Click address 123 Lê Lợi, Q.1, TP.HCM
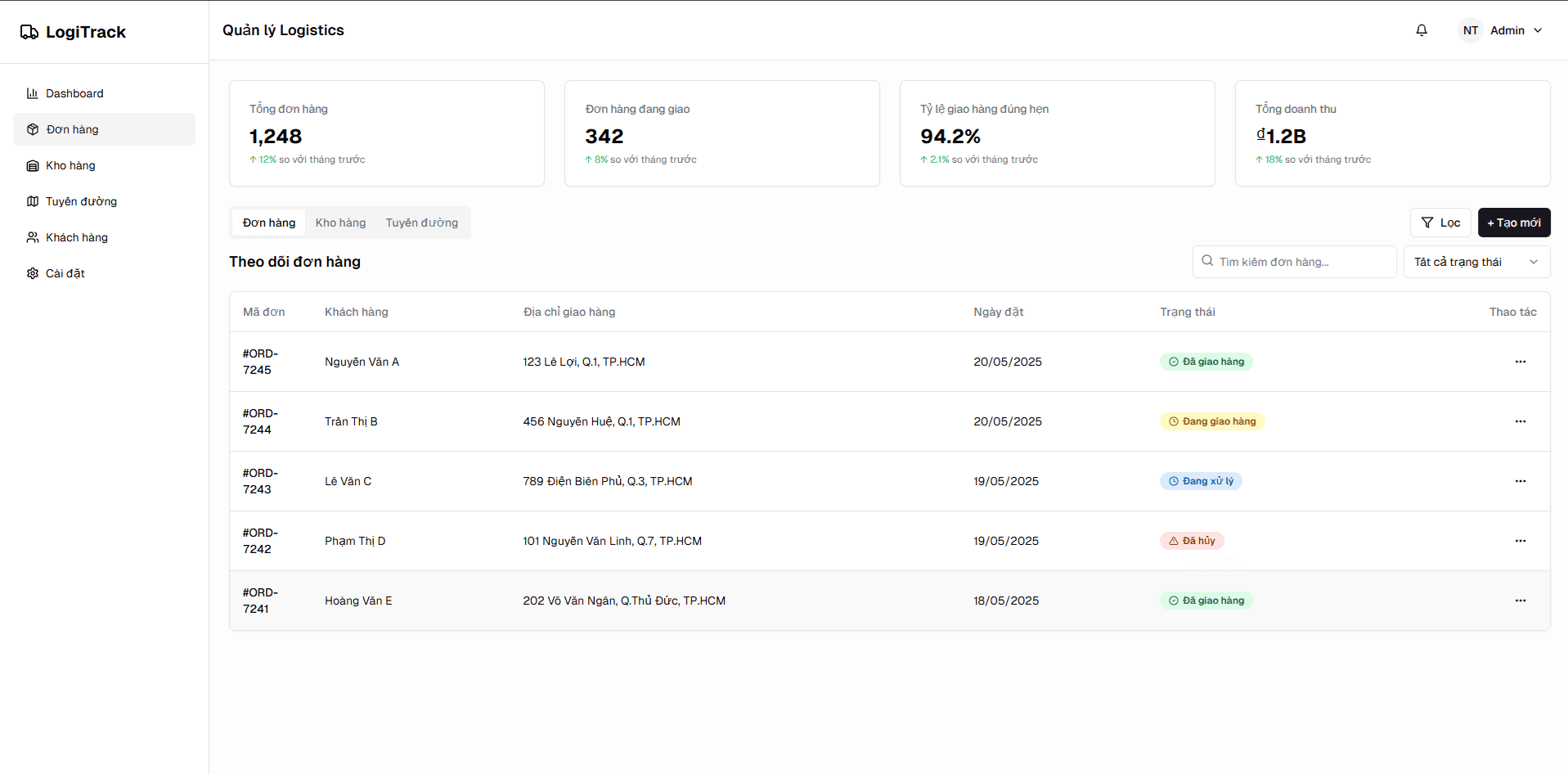This screenshot has width=1568, height=774. tap(584, 362)
